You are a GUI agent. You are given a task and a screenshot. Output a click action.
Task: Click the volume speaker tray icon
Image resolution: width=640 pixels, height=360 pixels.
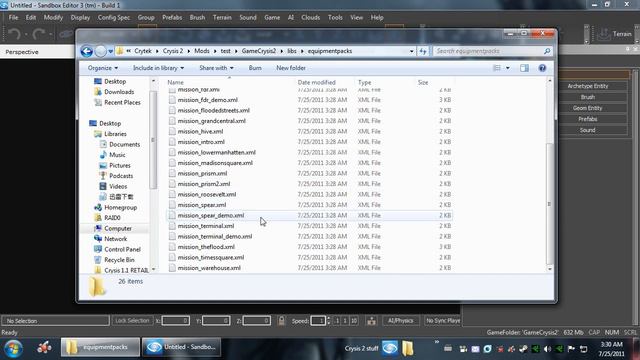click(547, 349)
